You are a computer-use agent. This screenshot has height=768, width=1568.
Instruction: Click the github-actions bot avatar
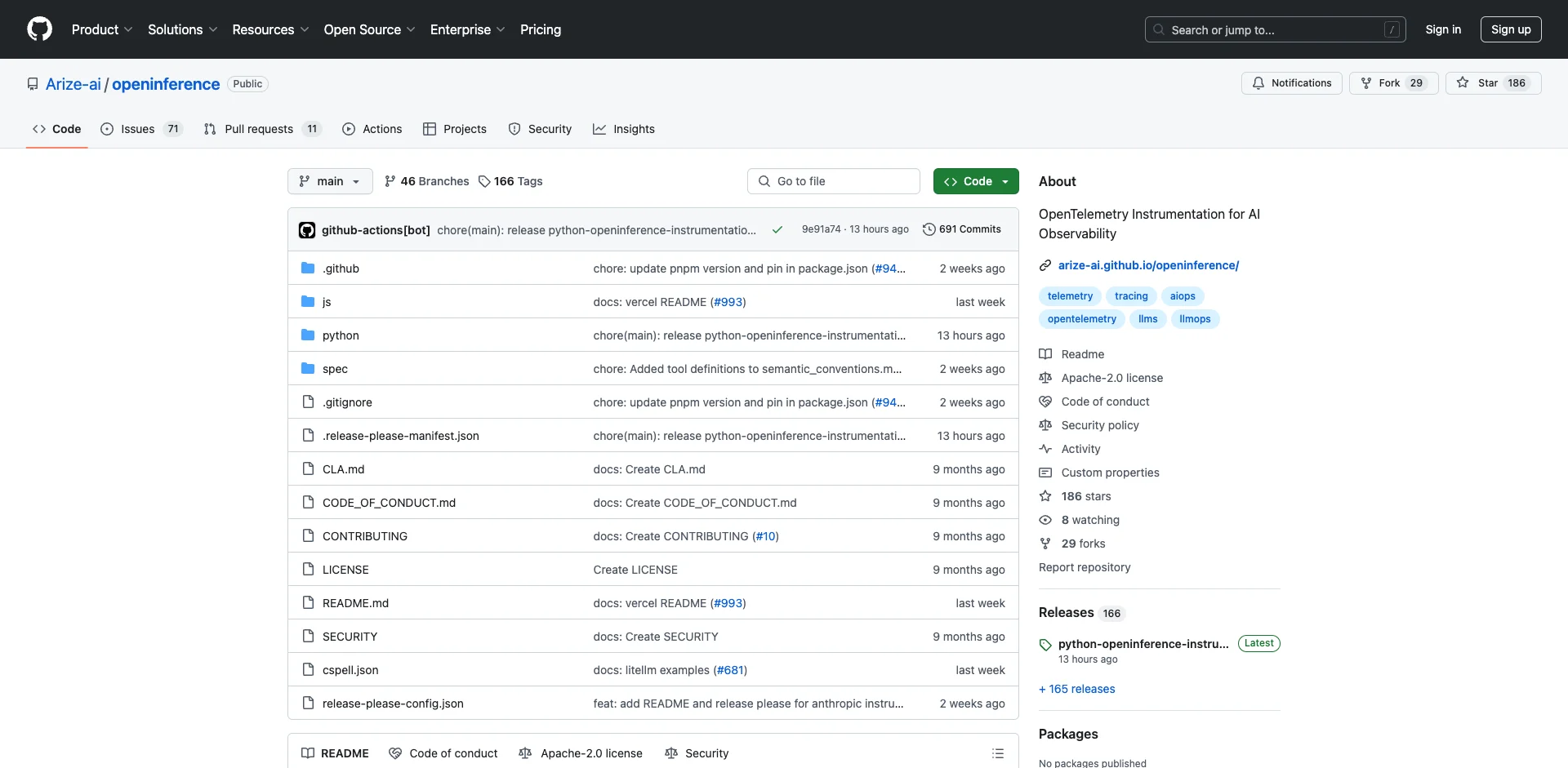click(x=307, y=230)
